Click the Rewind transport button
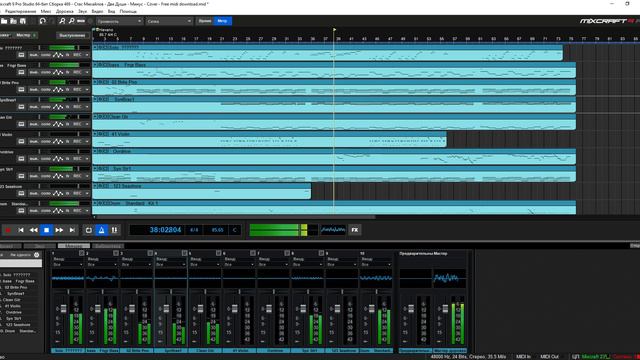This screenshot has height=360, width=640. [33, 230]
